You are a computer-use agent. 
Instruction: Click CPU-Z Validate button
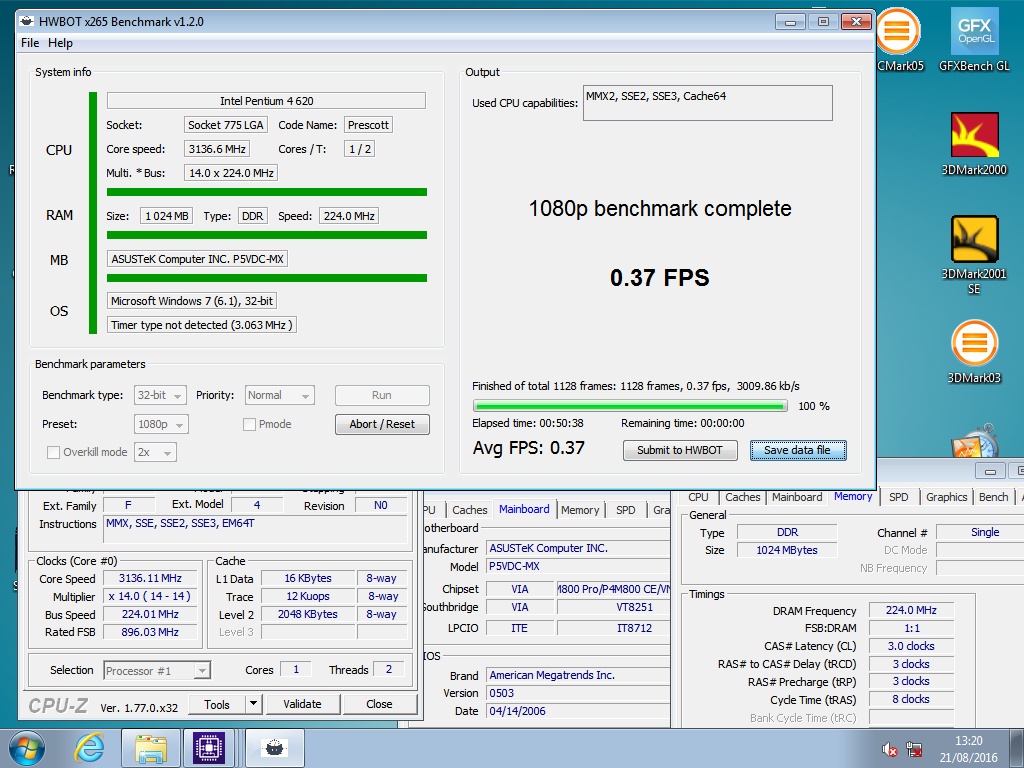coord(302,704)
